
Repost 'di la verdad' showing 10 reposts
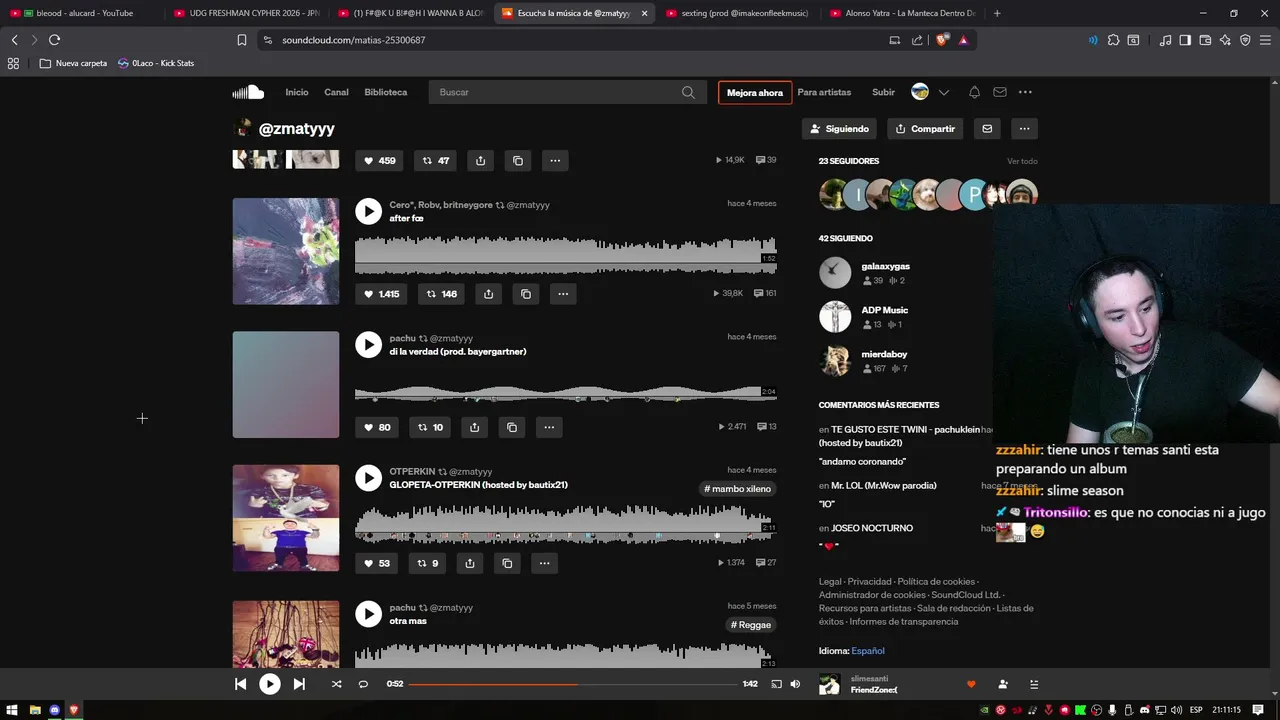click(430, 427)
